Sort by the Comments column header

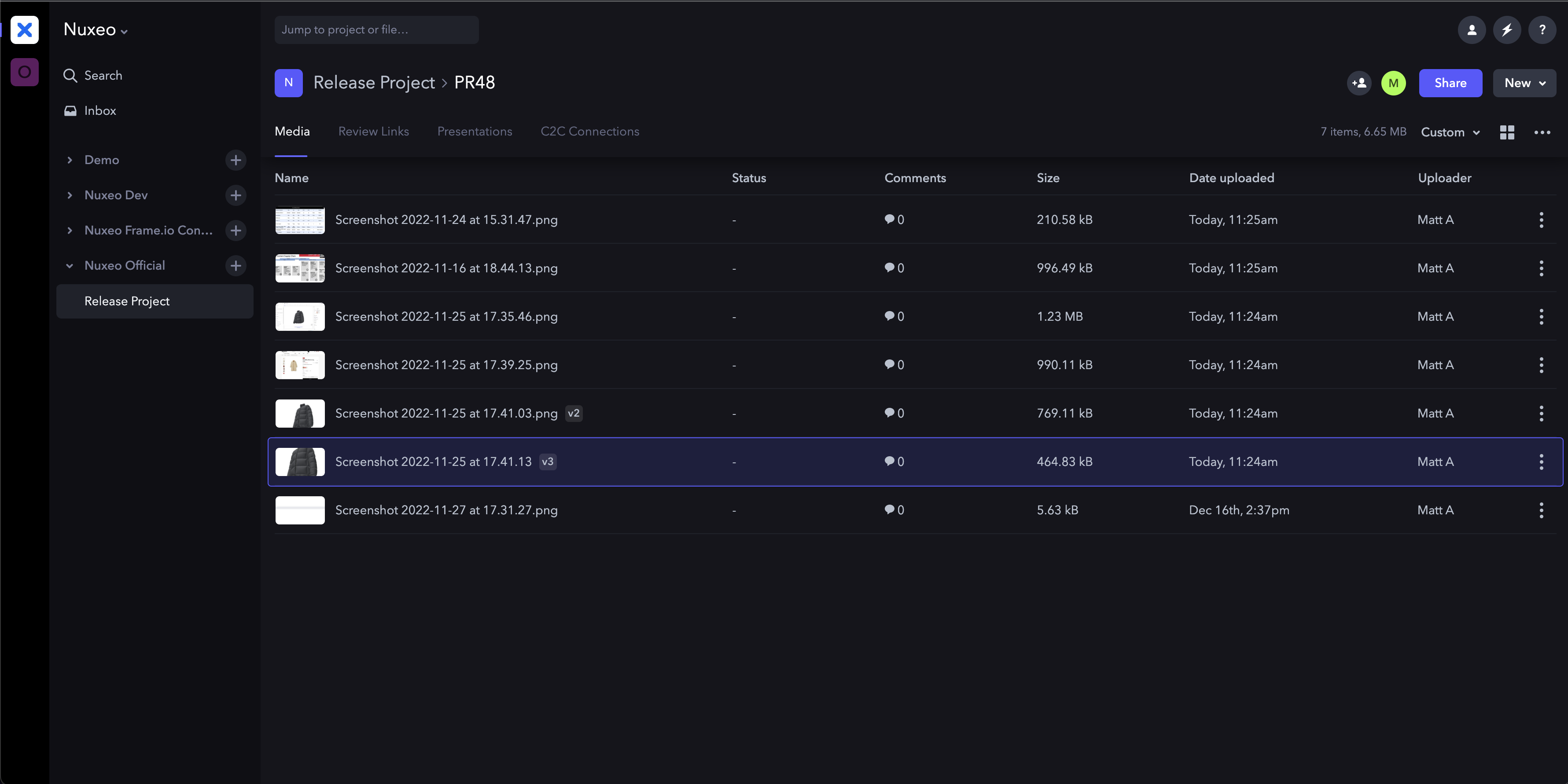(x=915, y=178)
